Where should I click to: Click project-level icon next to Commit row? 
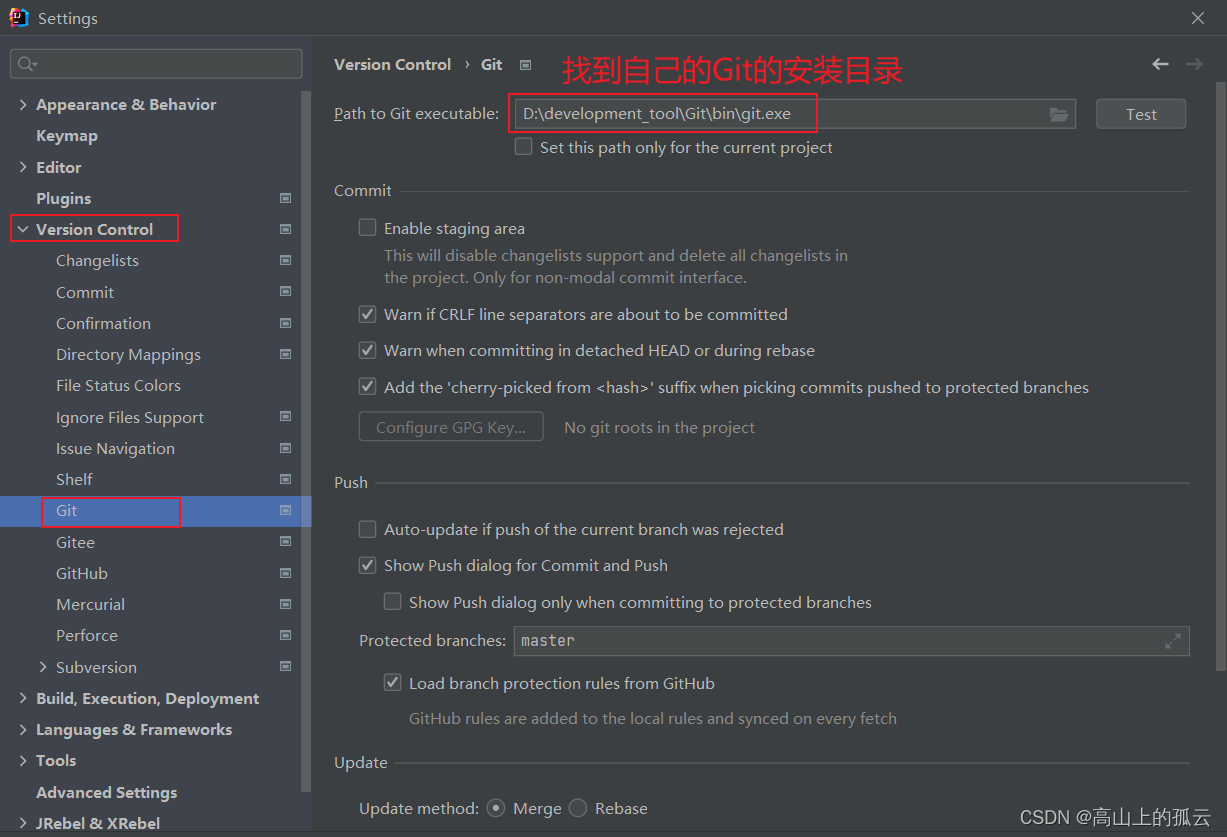pos(286,292)
